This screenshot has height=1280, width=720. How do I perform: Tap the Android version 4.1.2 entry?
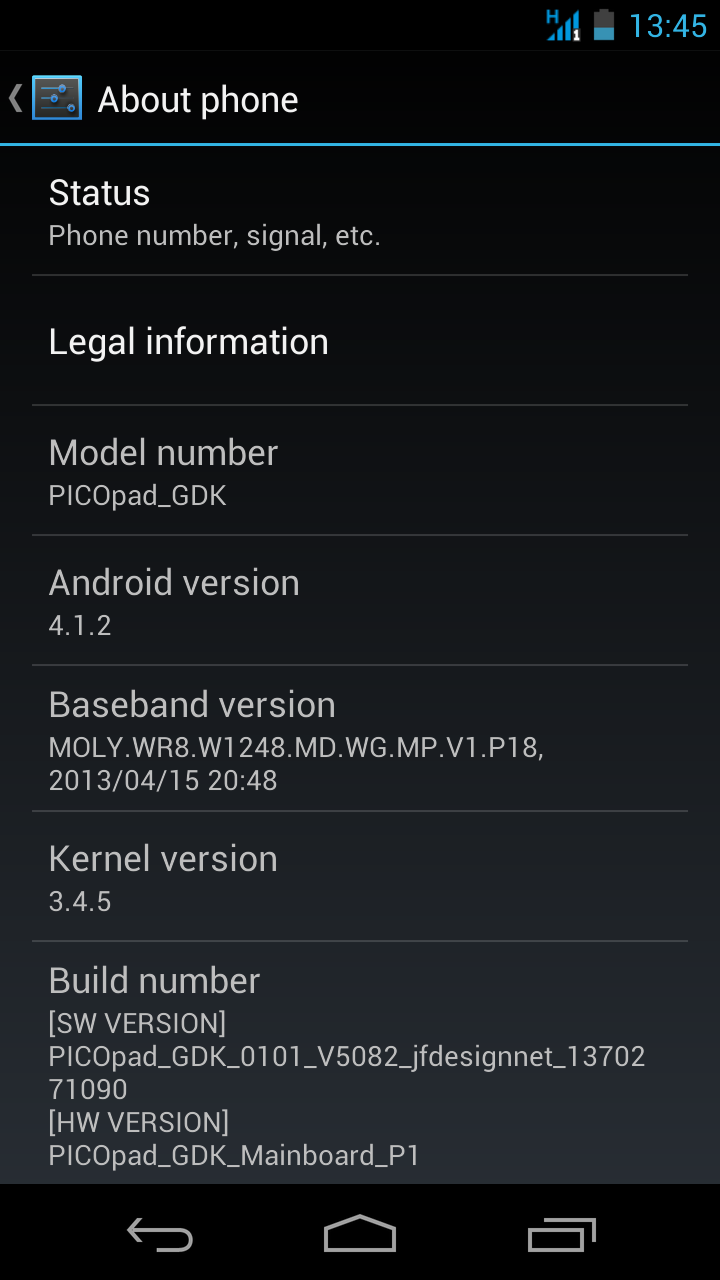coord(360,601)
